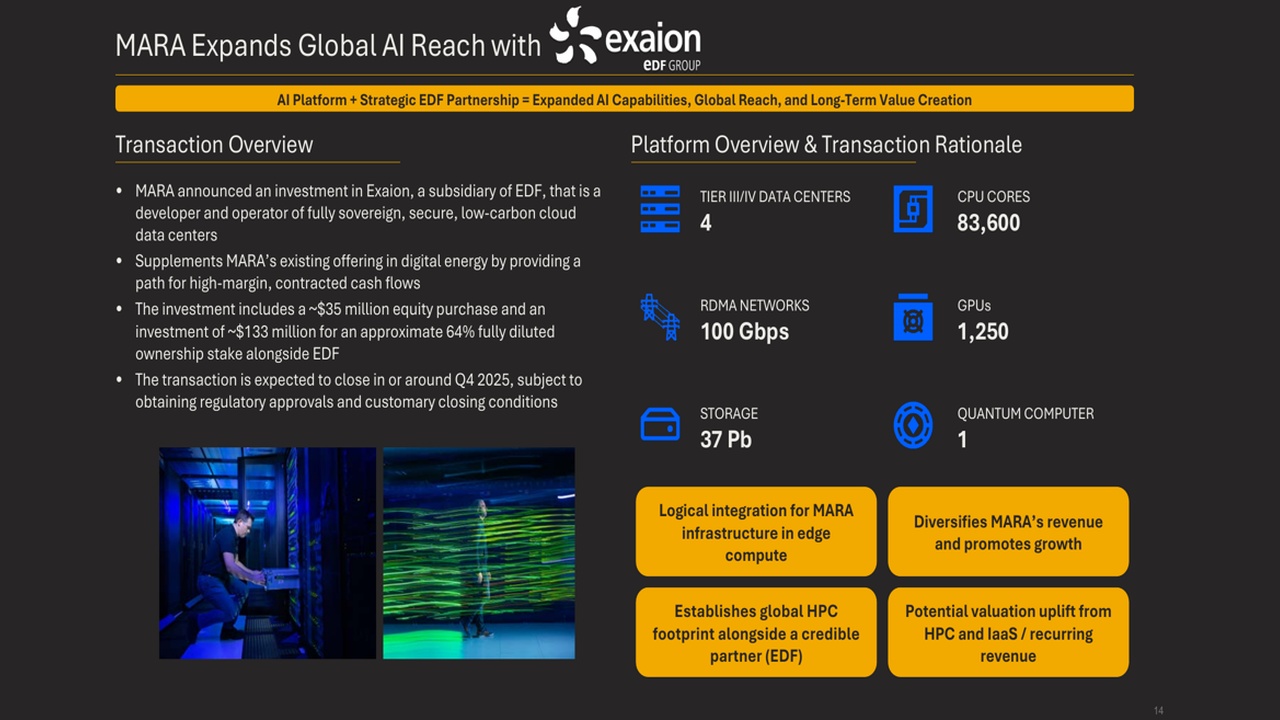Screen dimensions: 1280x720
Task: Click the STORAGE label
Action: (x=729, y=413)
